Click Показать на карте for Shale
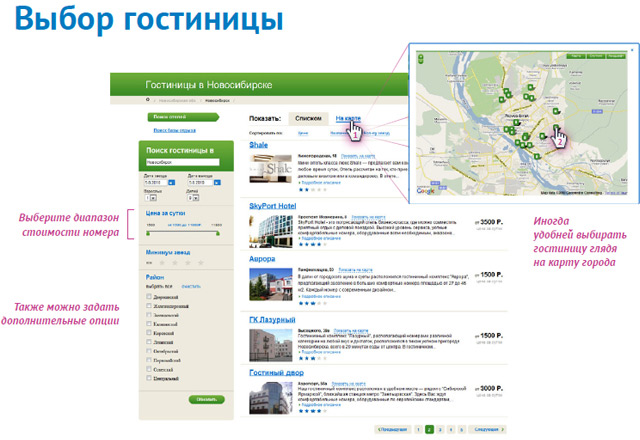 (x=358, y=156)
